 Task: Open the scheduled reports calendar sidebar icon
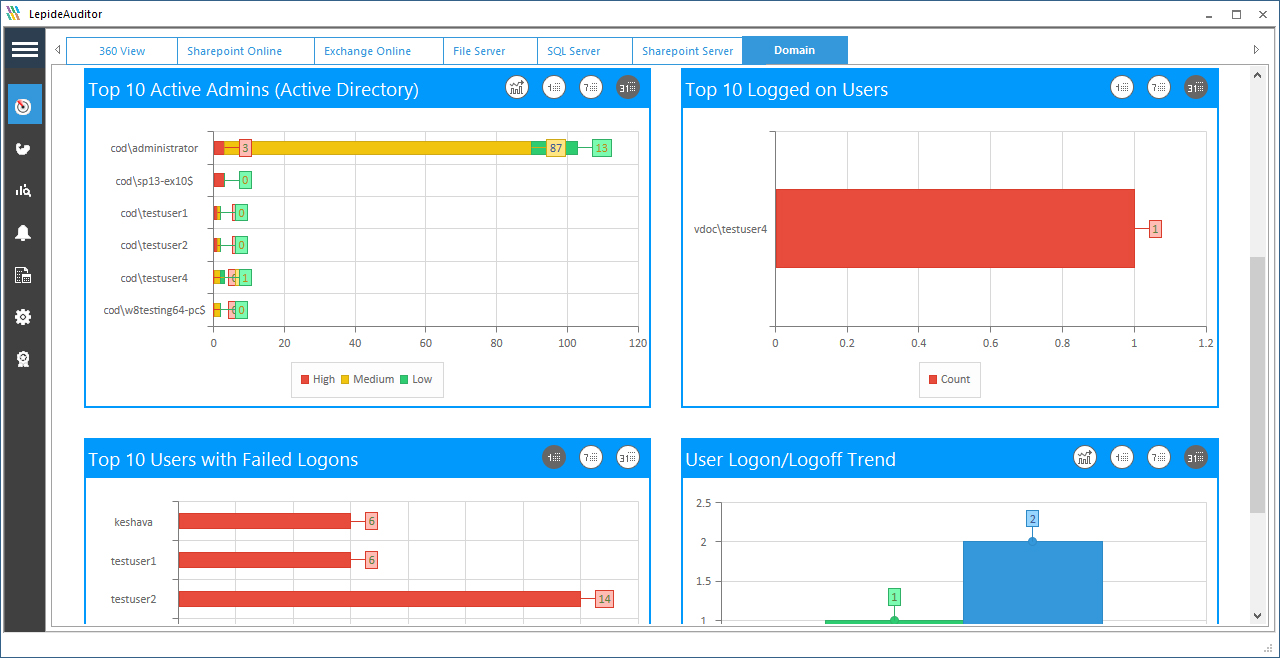tap(24, 275)
